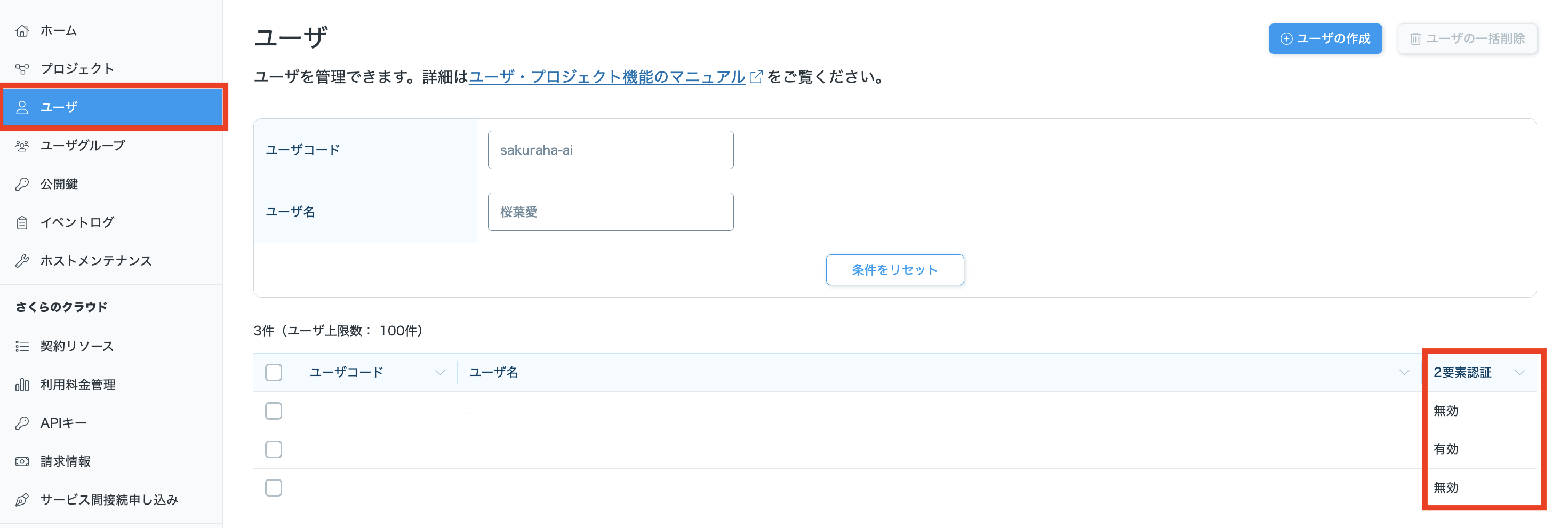Click trash icon on bulk delete button
This screenshot has height=528, width=1568.
coord(1416,39)
